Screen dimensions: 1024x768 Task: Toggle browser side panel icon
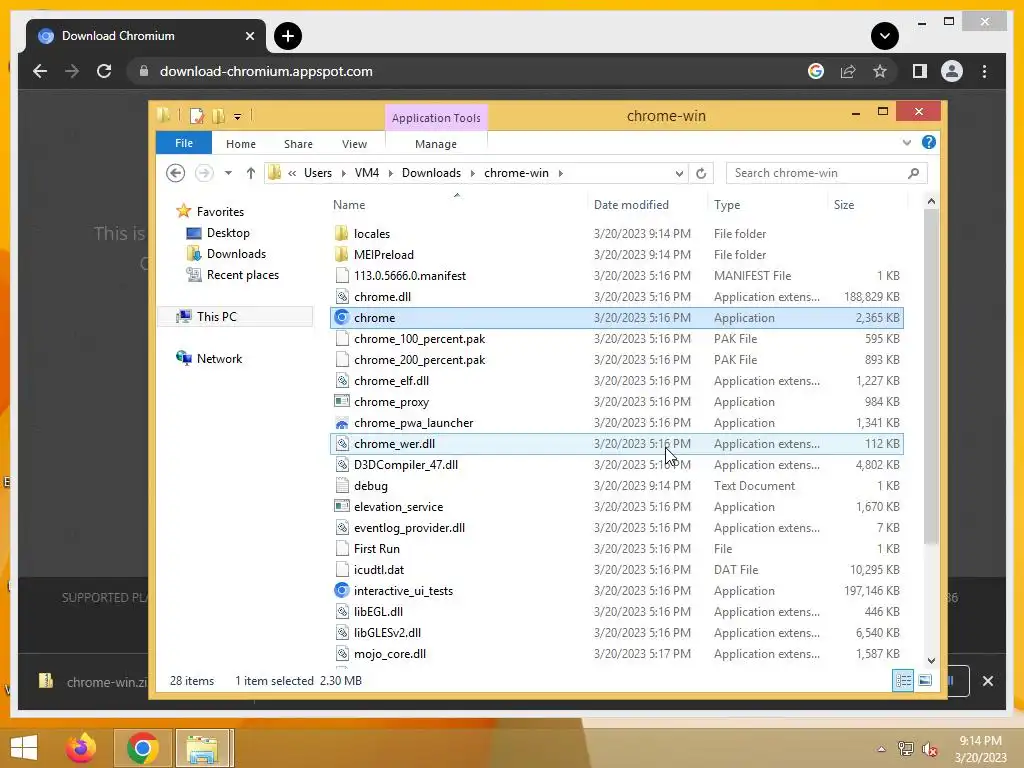920,71
